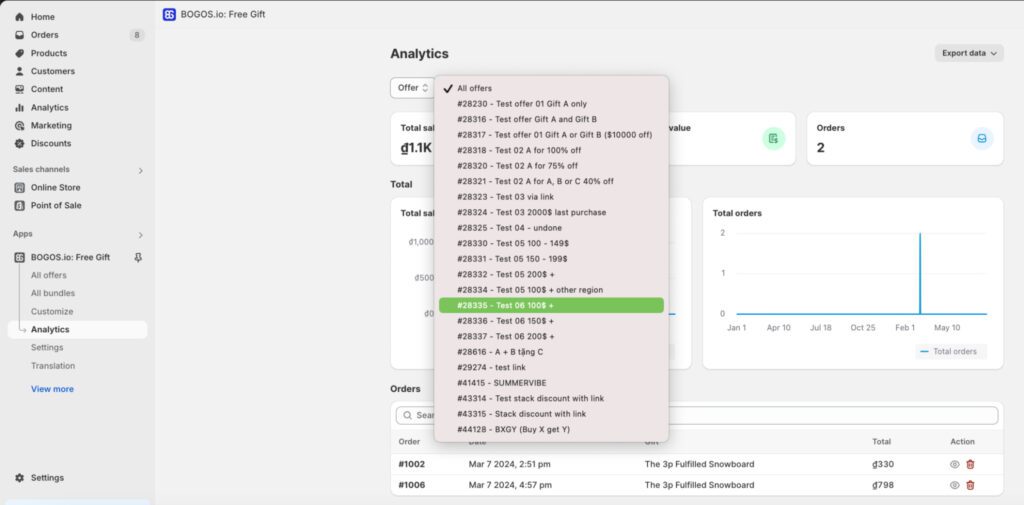
Task: View order #1002 details with eye icon
Action: (x=954, y=464)
